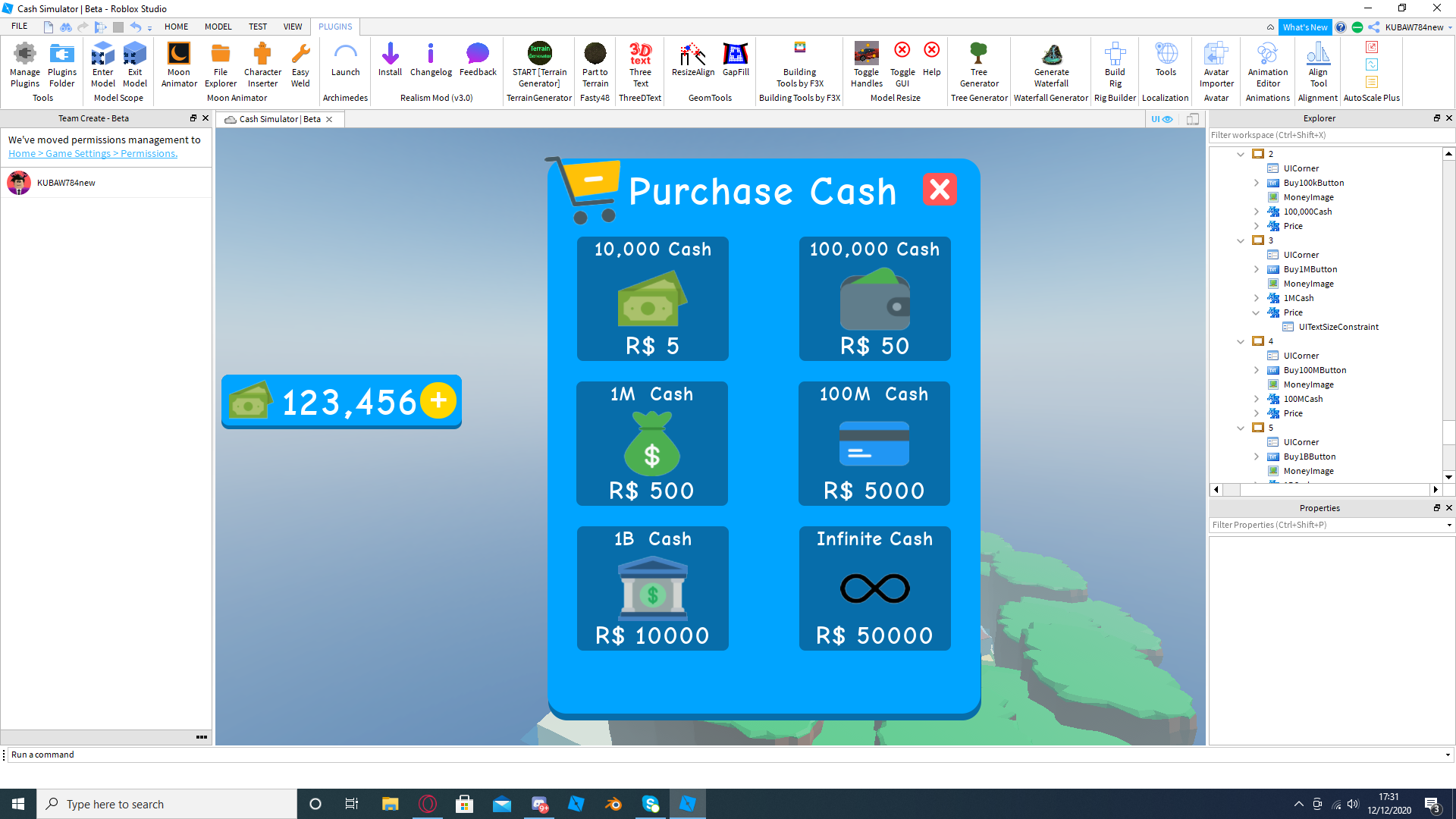Expand 1MCash item in Explorer

click(x=1256, y=298)
